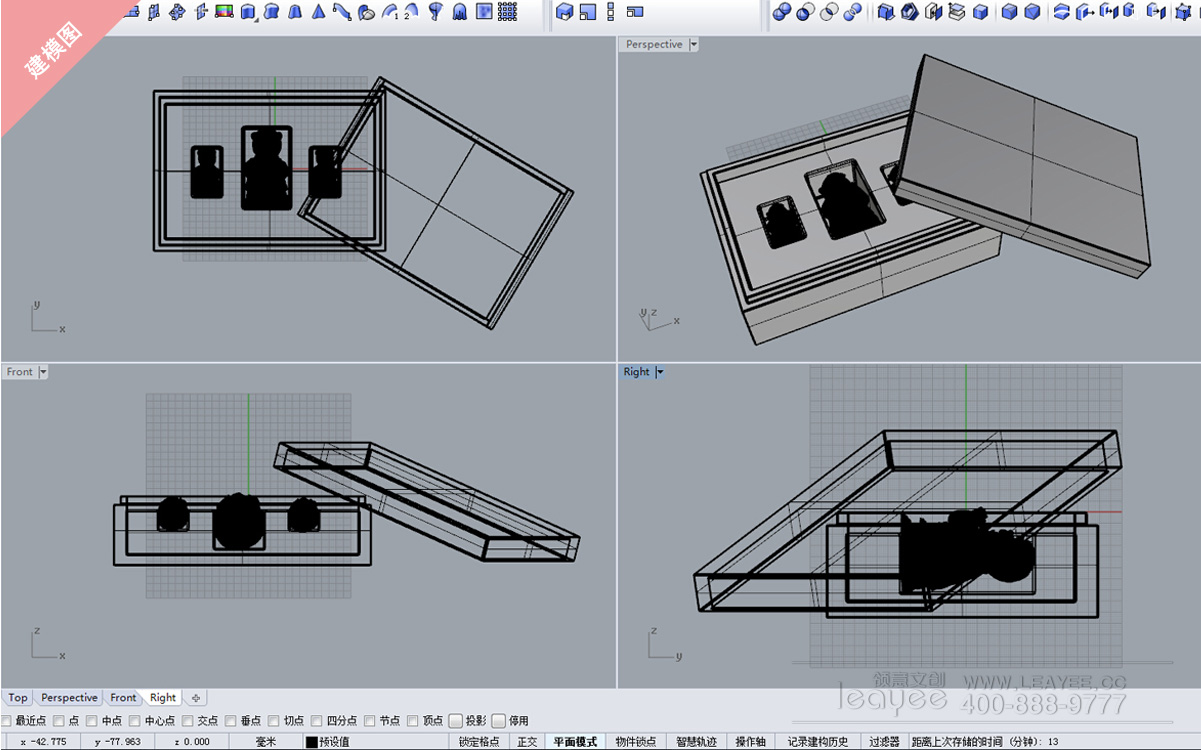The width and height of the screenshot is (1201, 750).
Task: Add a new viewport tab
Action: [196, 698]
